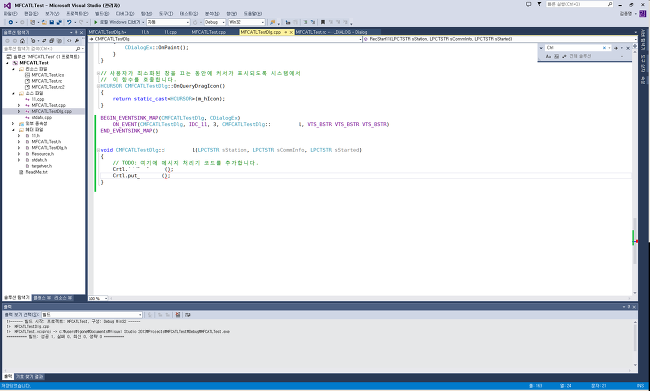Click the Find in Files toolbar icon

click(272, 22)
